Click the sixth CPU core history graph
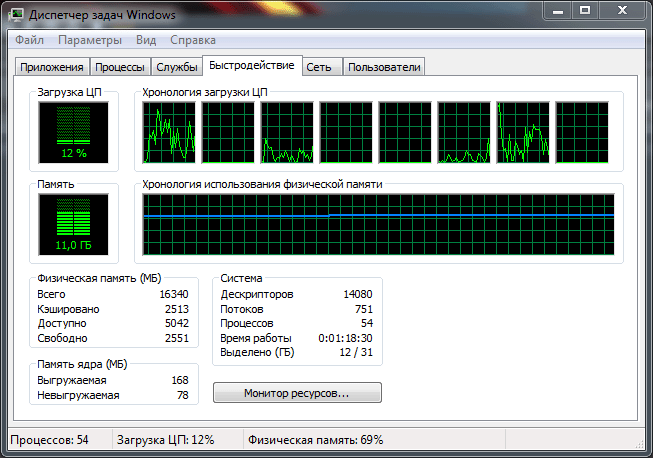 [464, 133]
